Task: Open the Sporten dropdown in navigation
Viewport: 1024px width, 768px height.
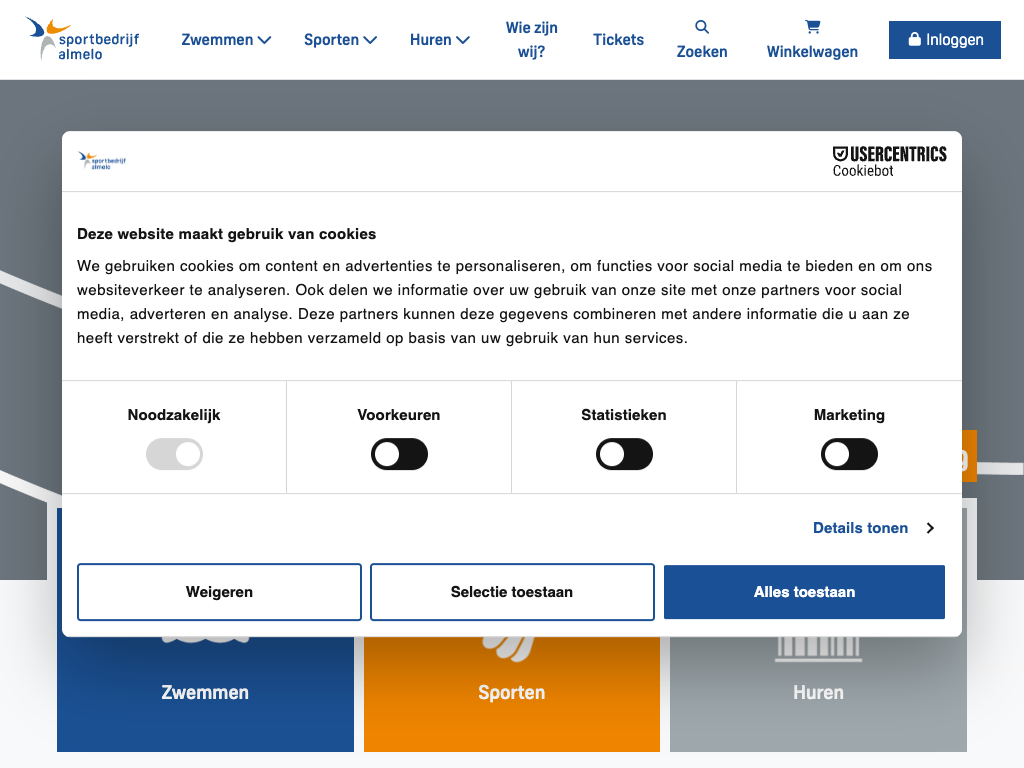Action: click(340, 40)
